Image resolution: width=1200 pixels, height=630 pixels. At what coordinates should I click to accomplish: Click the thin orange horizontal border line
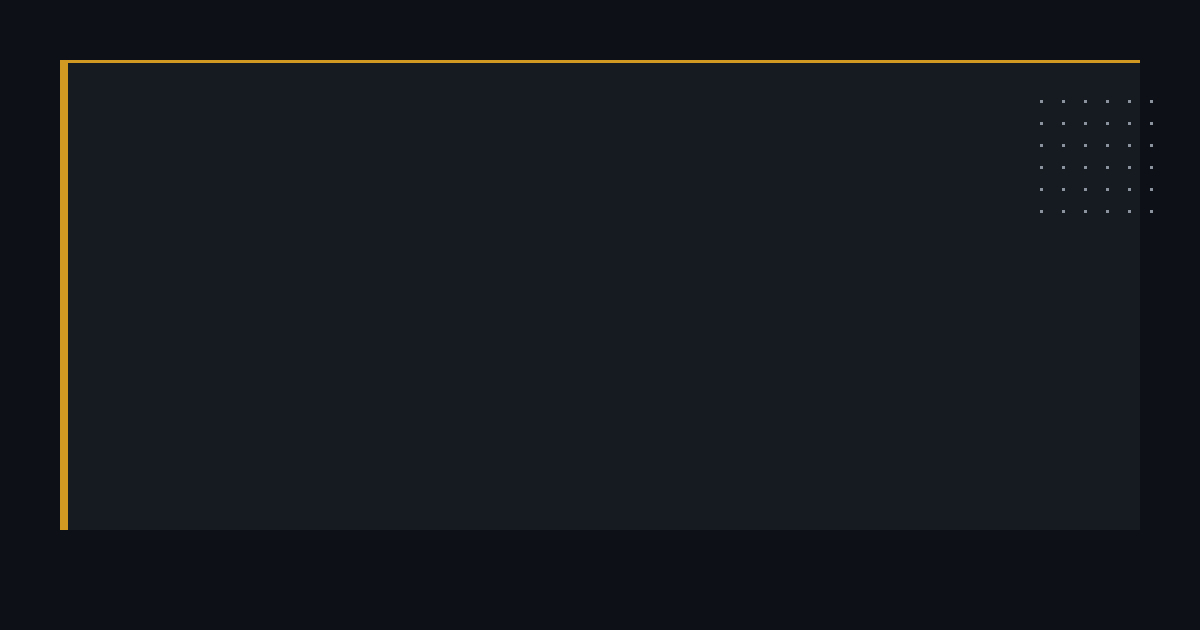(x=600, y=61)
